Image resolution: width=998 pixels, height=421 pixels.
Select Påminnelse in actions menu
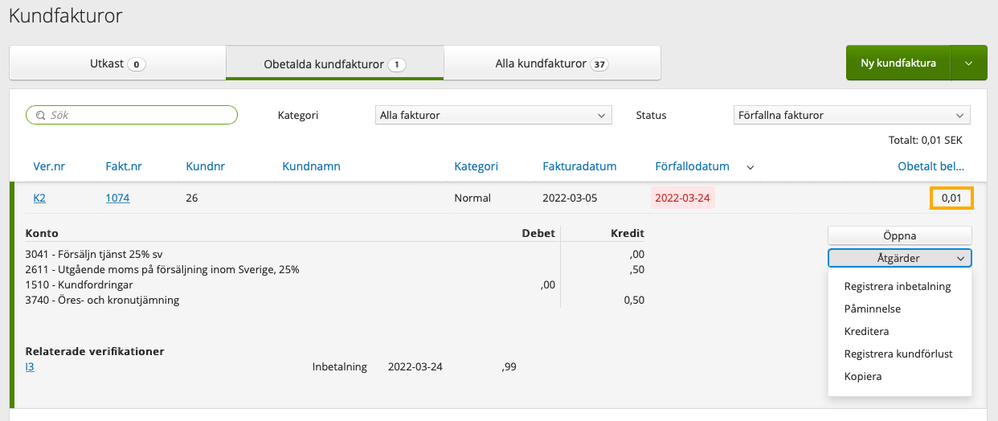tap(873, 309)
